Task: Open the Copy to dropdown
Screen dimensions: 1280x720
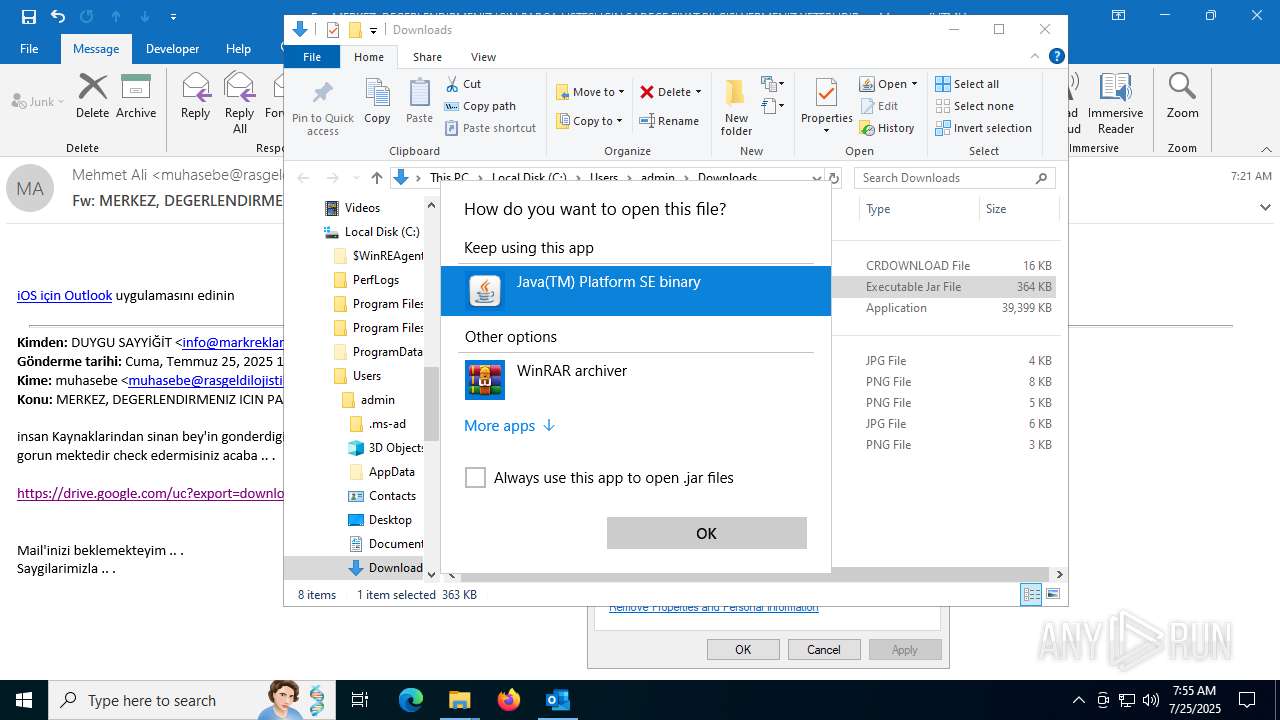Action: (589, 121)
